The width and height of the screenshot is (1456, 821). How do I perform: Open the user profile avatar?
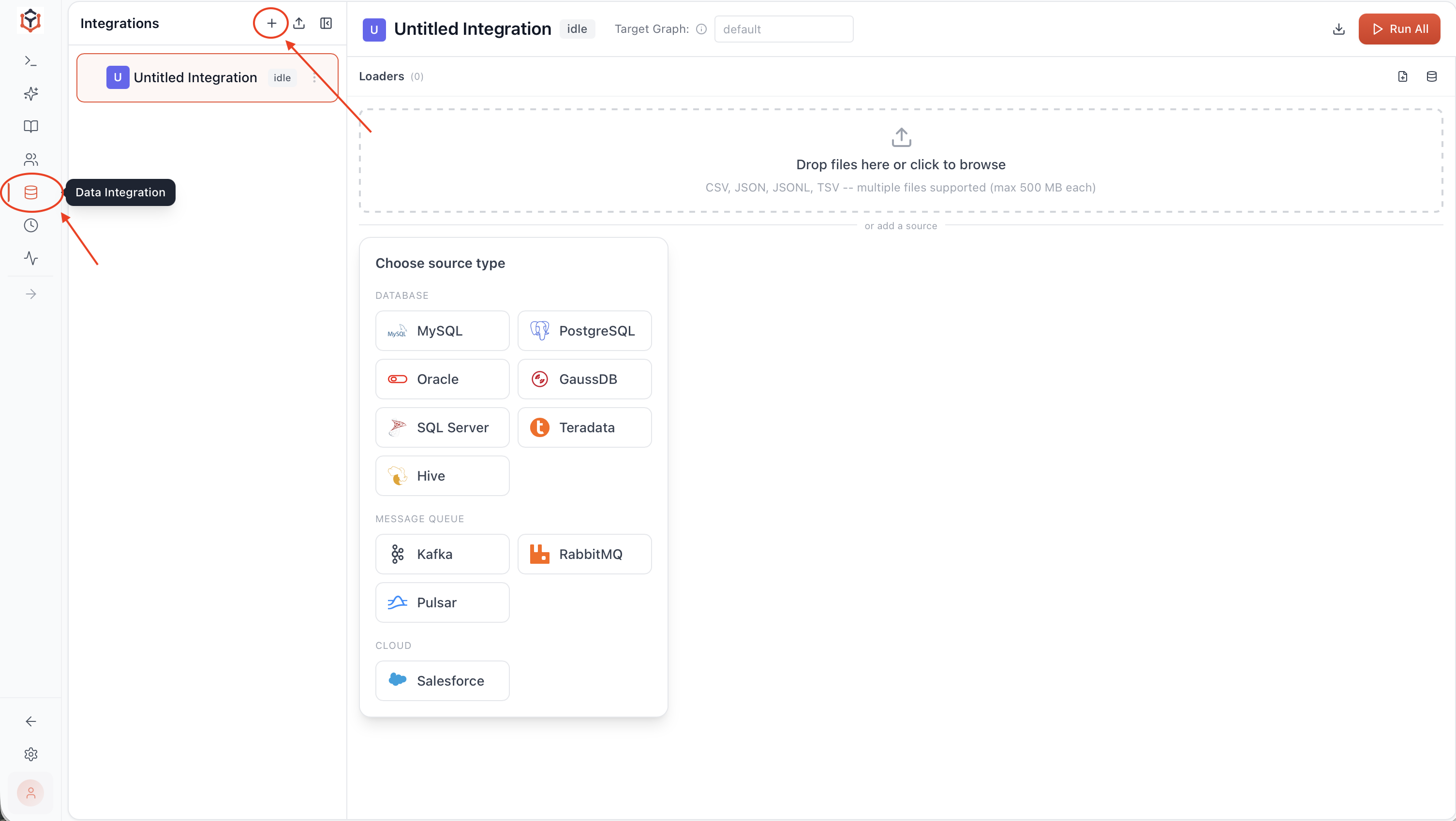pos(30,793)
